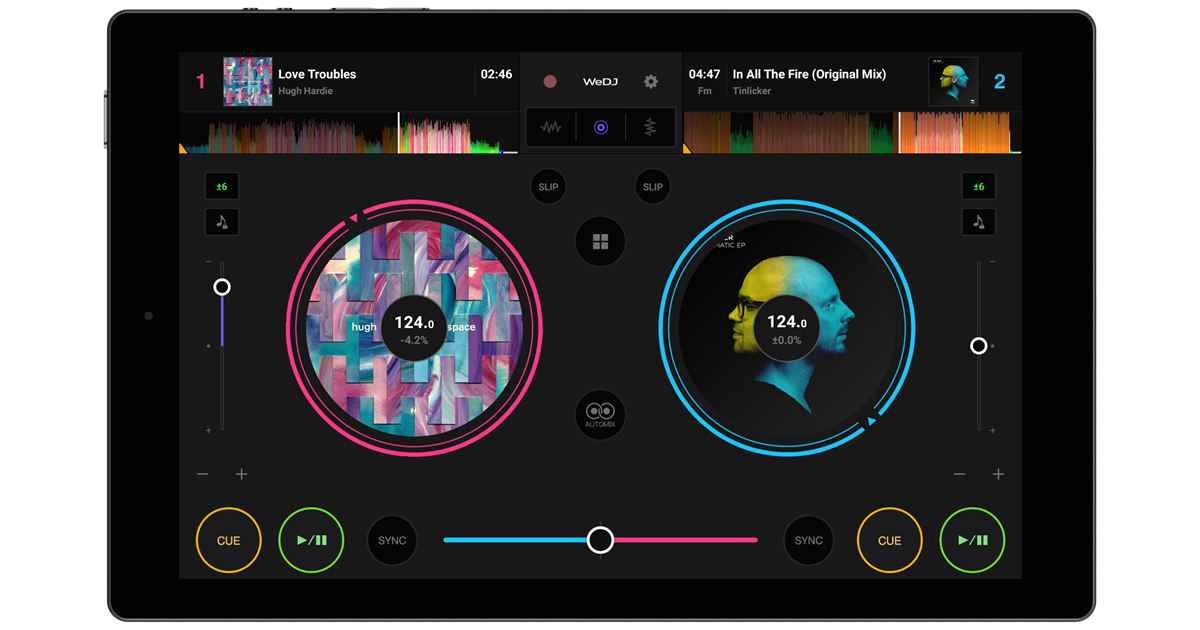Viewport: 1200px width, 630px height.
Task: Open tempo range ±6 selector on deck 1
Action: pyautogui.click(x=221, y=186)
